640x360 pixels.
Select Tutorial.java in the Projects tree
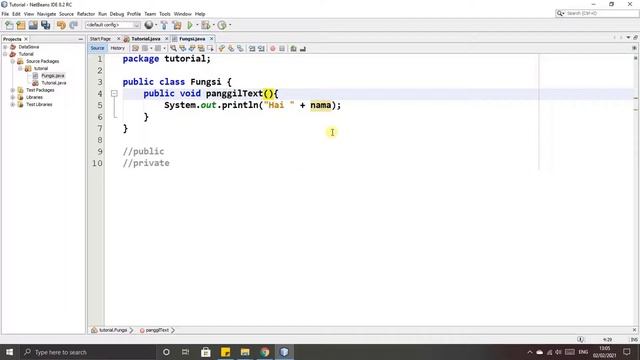[x=53, y=83]
